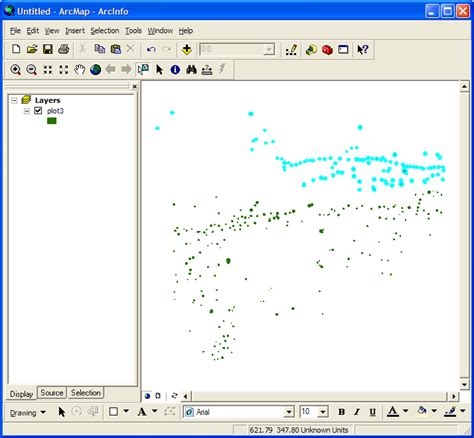Print the map with the printer icon
The height and width of the screenshot is (438, 474).
click(64, 49)
